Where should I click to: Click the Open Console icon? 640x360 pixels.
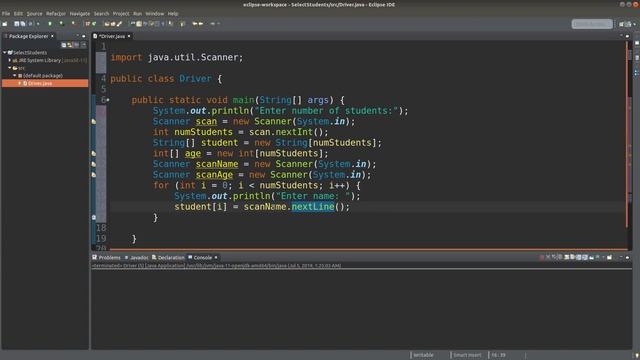[x=609, y=258]
